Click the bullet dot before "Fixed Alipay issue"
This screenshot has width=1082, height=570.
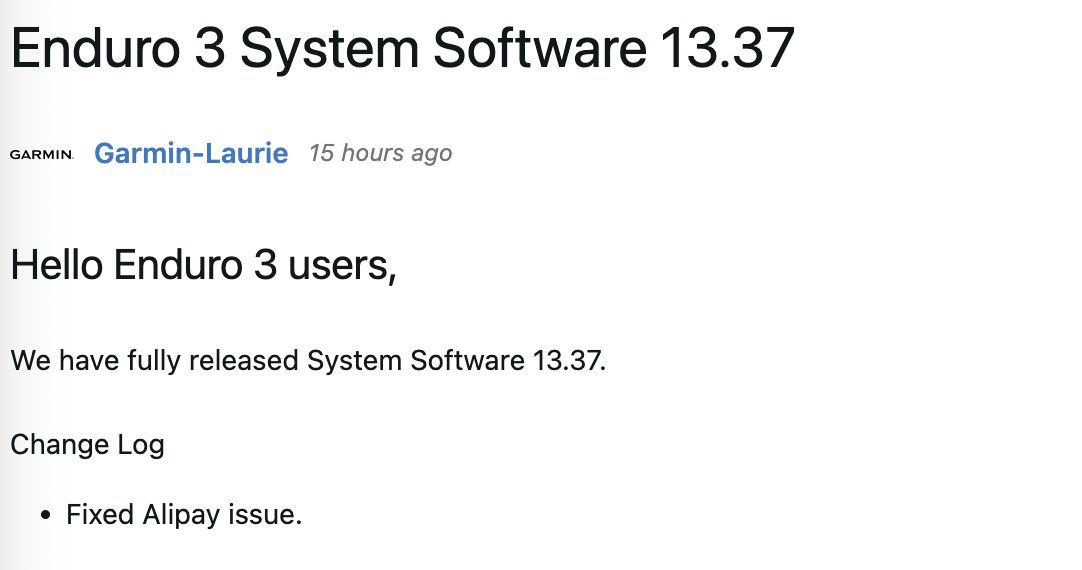pos(46,515)
